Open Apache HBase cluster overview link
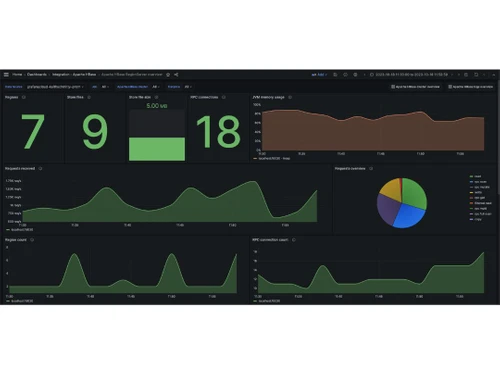Screen dimensions: 500x375 [x=415, y=87]
